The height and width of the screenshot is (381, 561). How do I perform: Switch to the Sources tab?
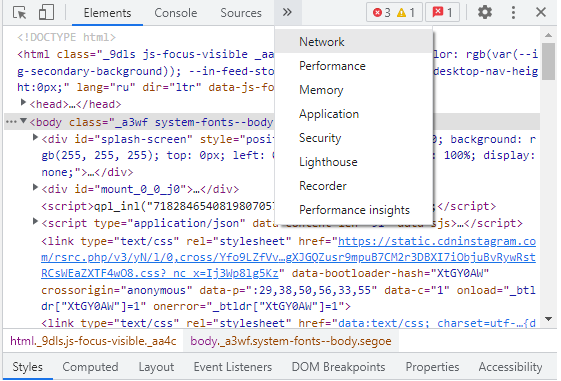[241, 13]
